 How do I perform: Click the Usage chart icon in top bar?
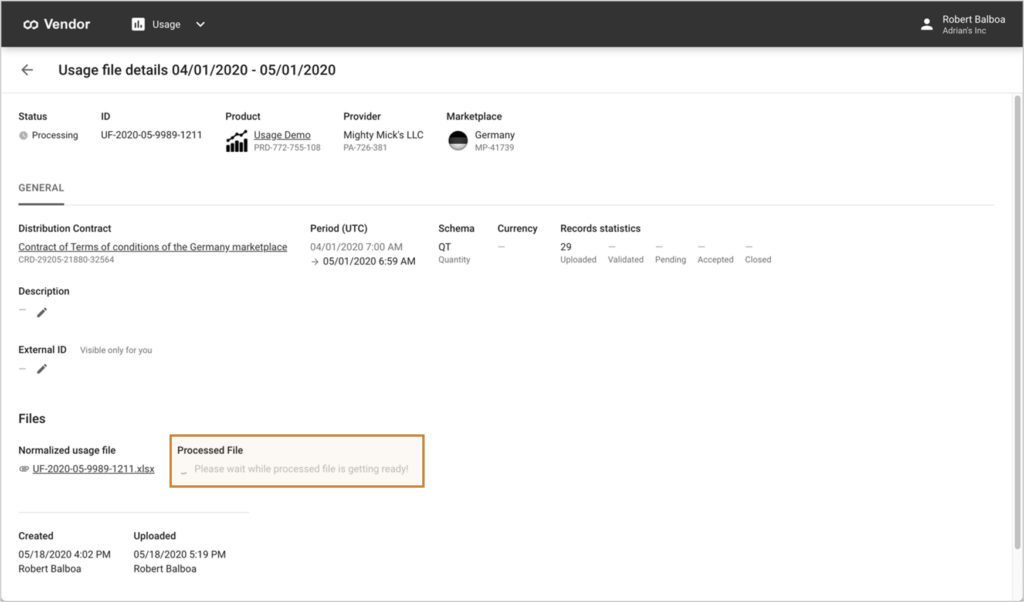(137, 24)
